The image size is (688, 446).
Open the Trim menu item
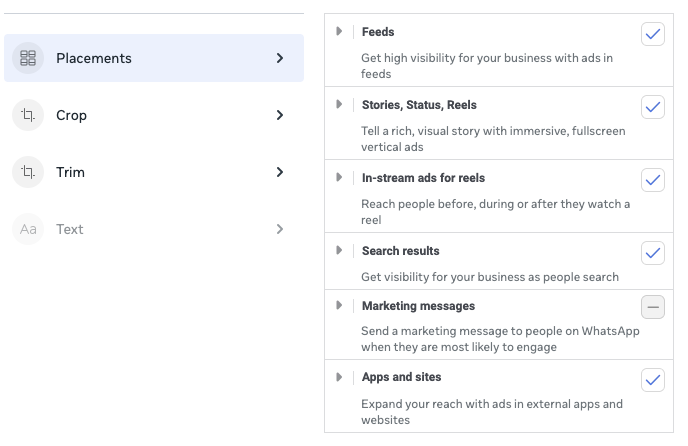pyautogui.click(x=150, y=172)
